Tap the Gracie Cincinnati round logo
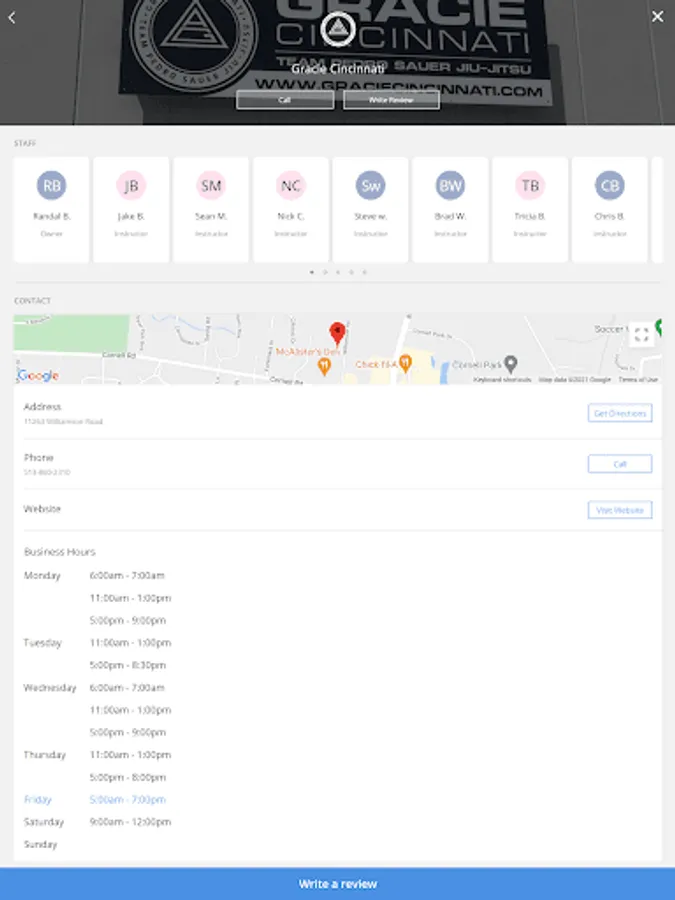 338,29
